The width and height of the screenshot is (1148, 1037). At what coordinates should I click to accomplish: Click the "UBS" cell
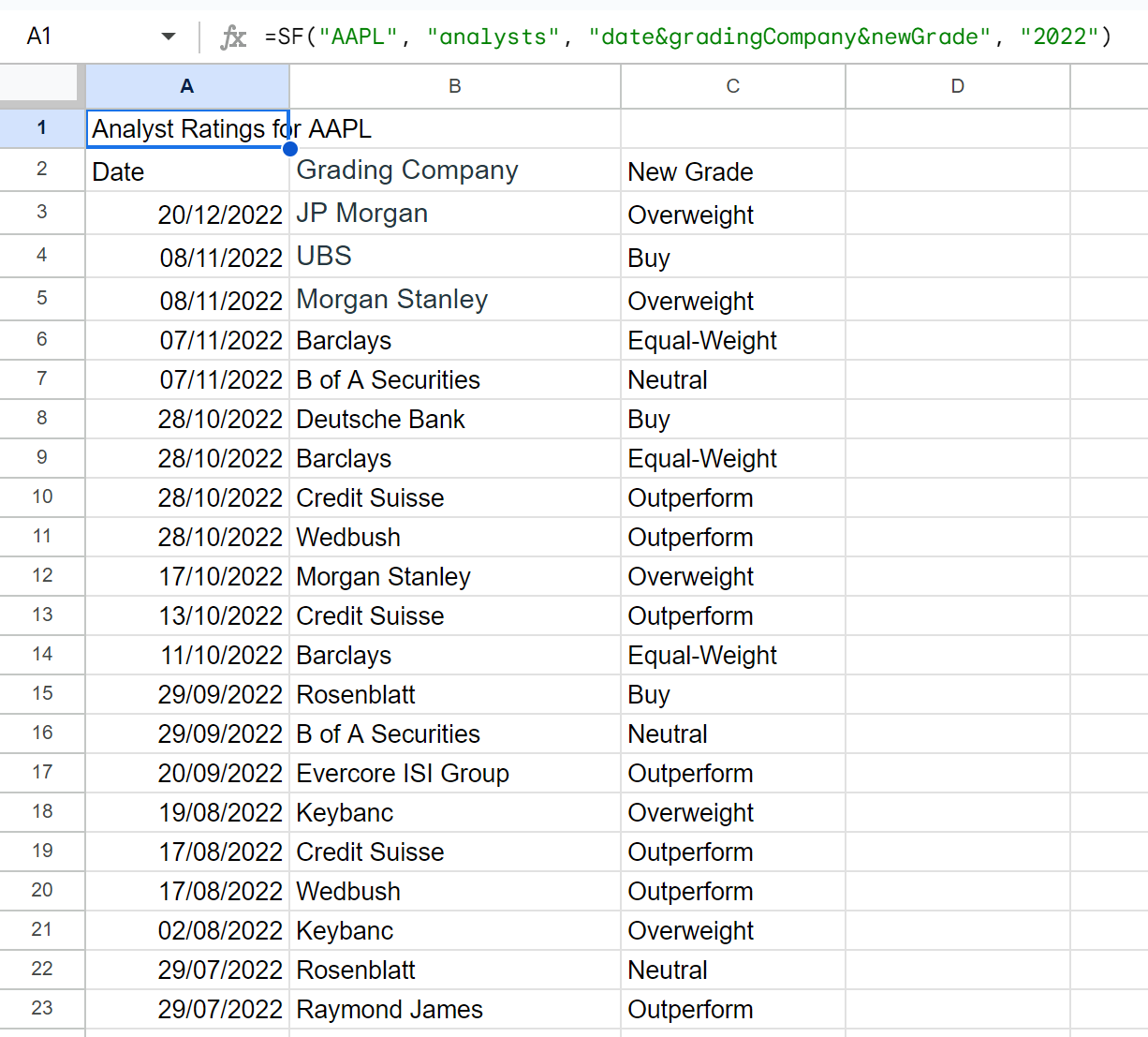point(455,257)
